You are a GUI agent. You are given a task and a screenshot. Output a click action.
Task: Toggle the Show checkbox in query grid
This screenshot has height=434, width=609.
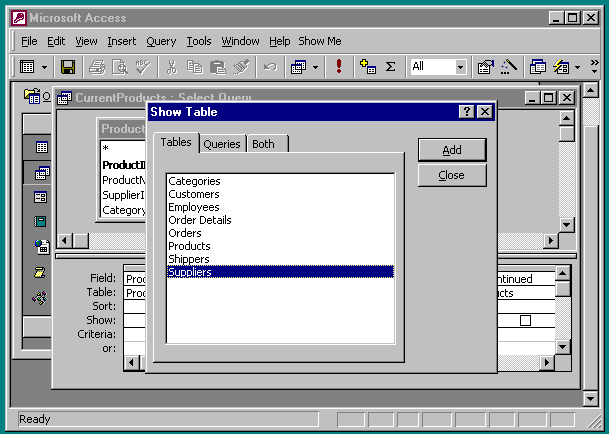(525, 321)
